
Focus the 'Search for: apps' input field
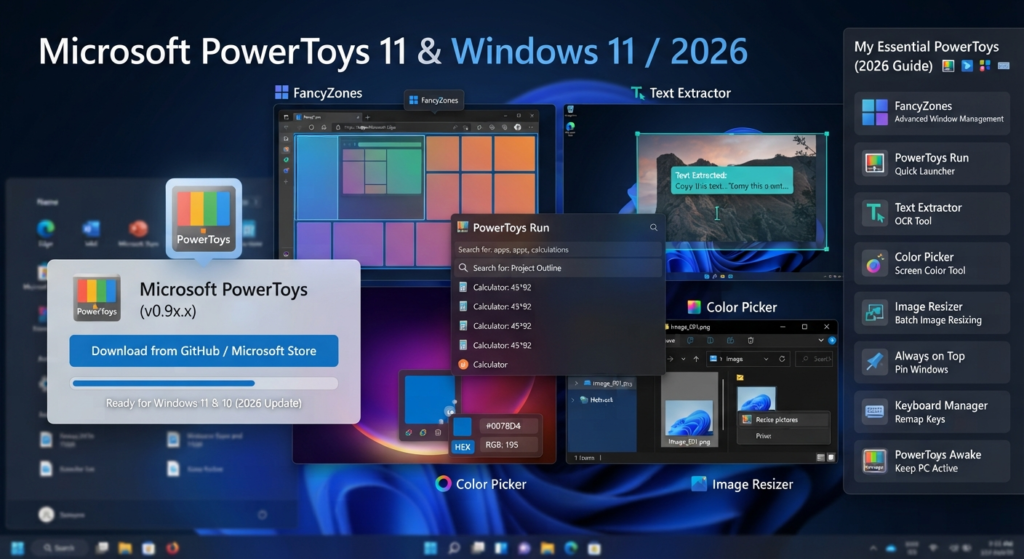click(x=558, y=249)
